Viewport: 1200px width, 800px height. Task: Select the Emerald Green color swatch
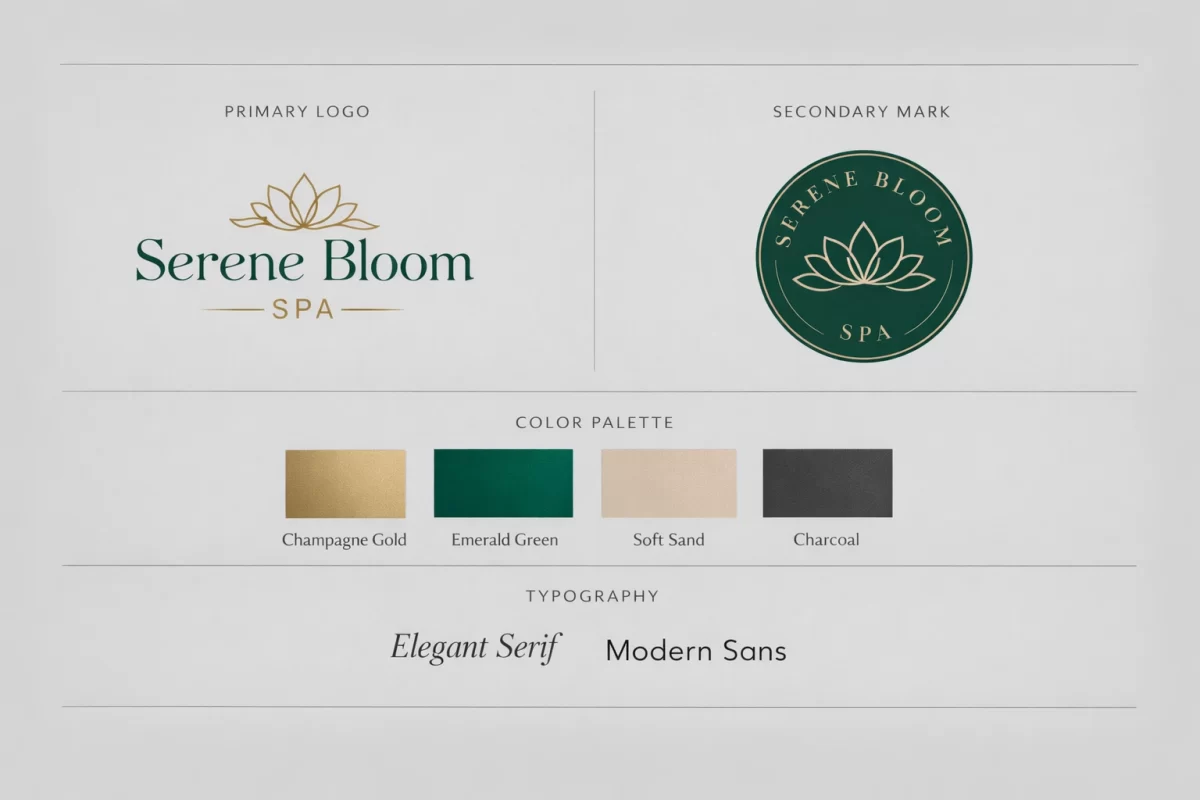pyautogui.click(x=503, y=483)
